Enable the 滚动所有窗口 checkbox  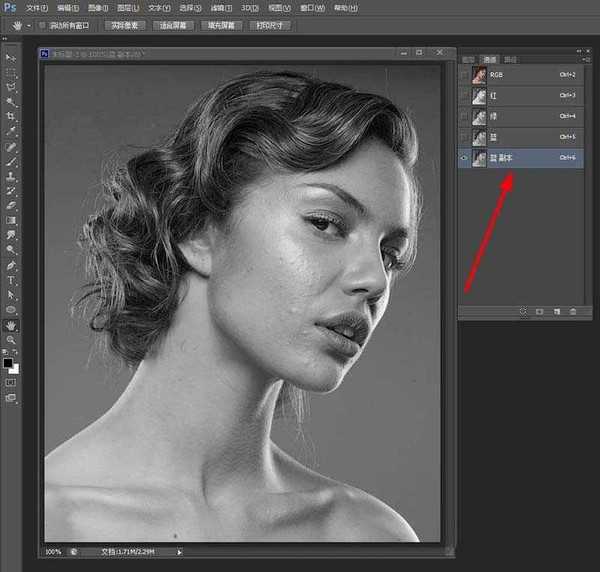point(42,25)
